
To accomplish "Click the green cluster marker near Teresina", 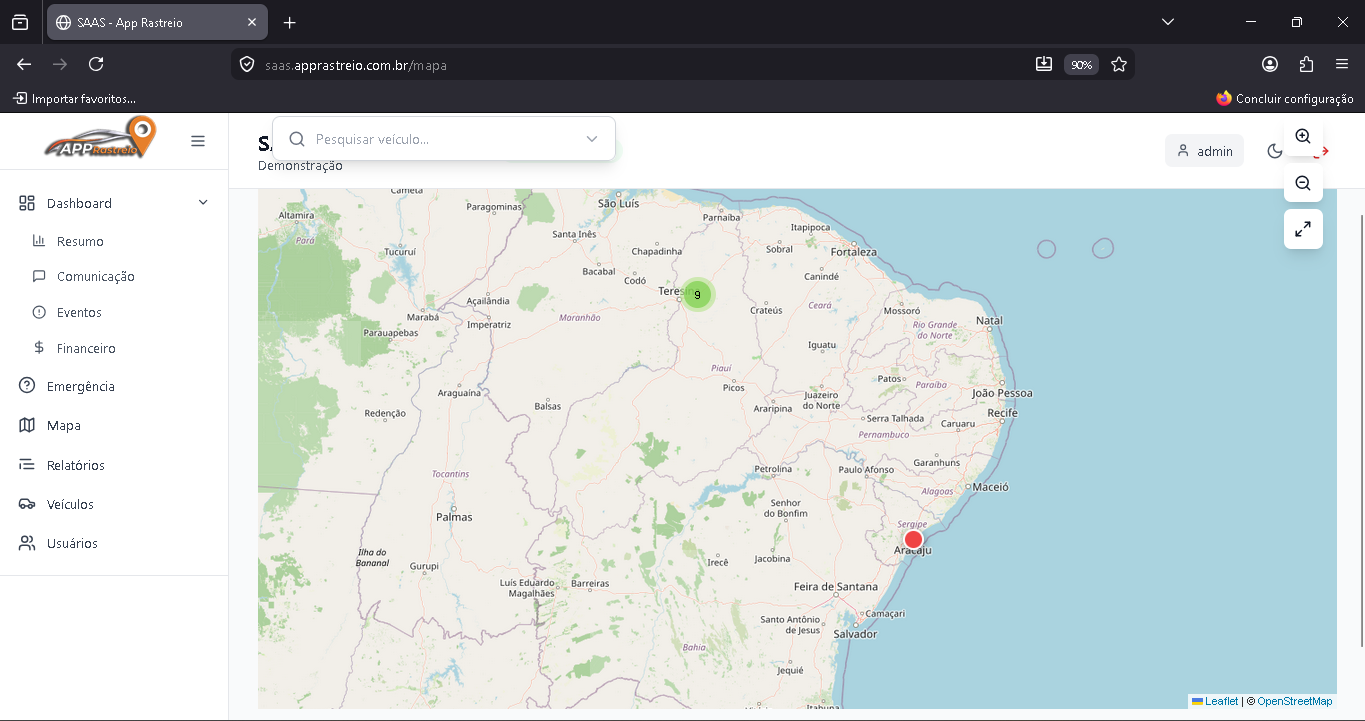I will click(x=698, y=294).
